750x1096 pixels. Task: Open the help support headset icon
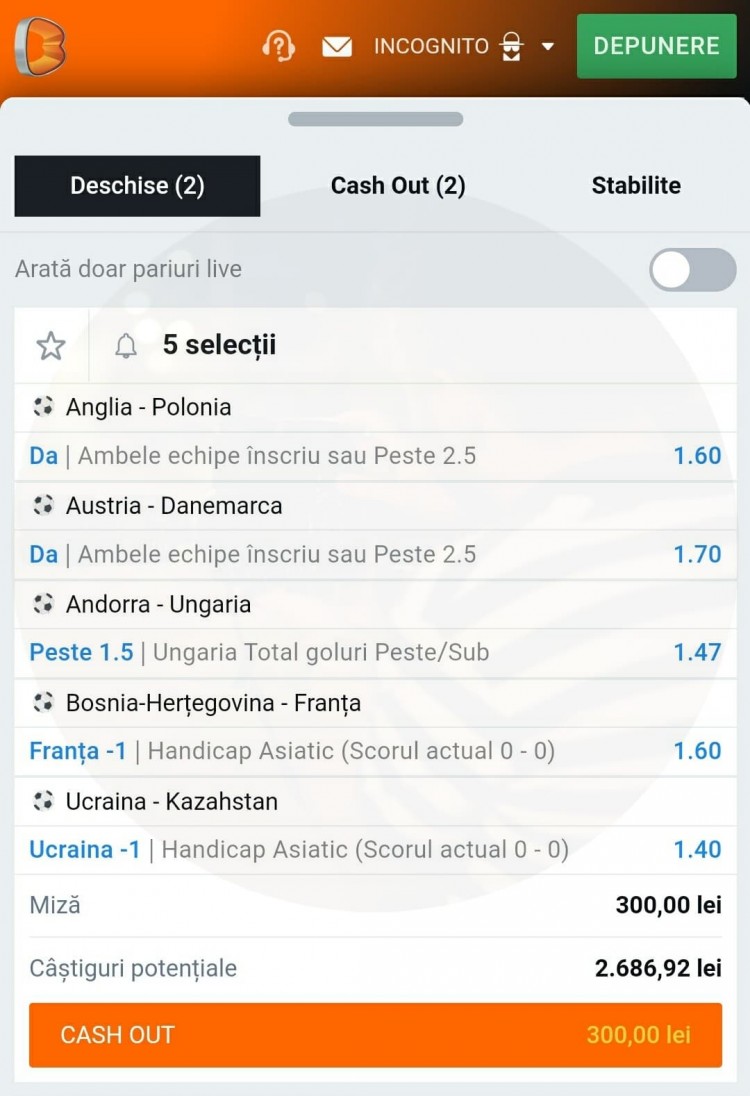[x=278, y=46]
